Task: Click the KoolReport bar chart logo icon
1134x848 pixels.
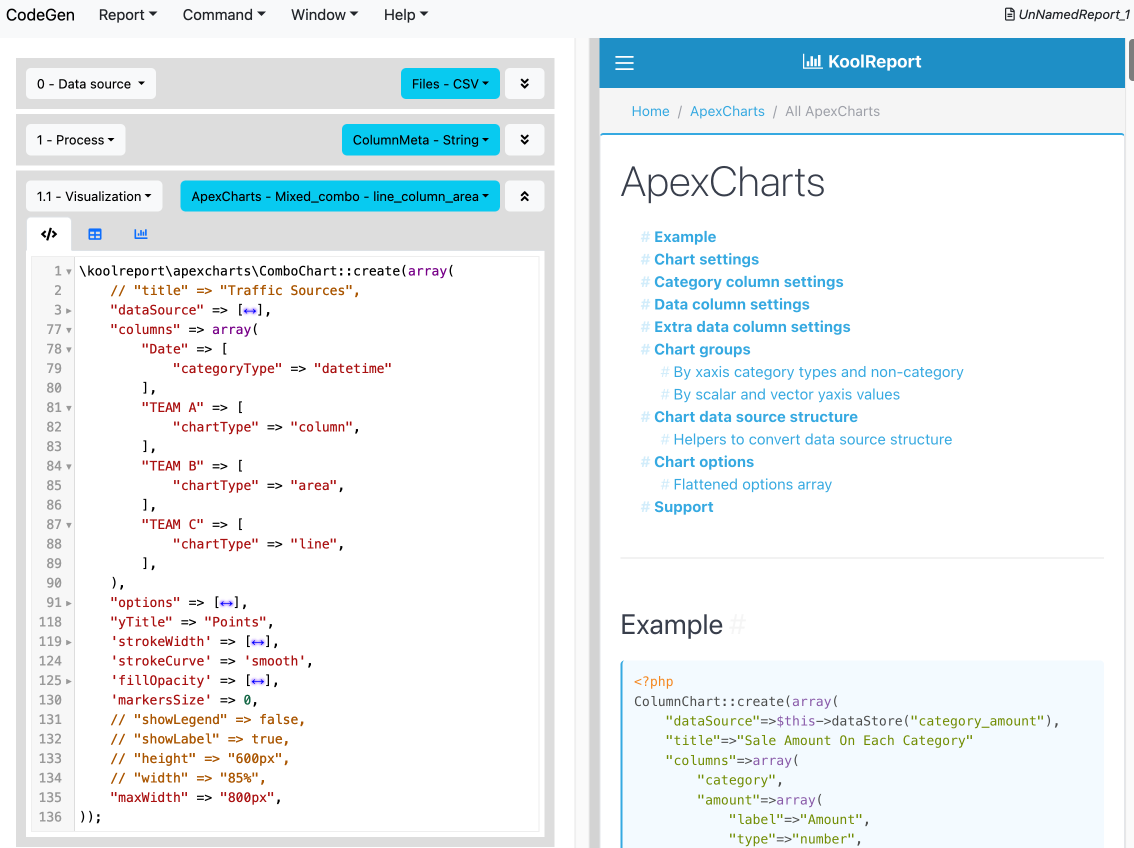Action: pos(812,61)
